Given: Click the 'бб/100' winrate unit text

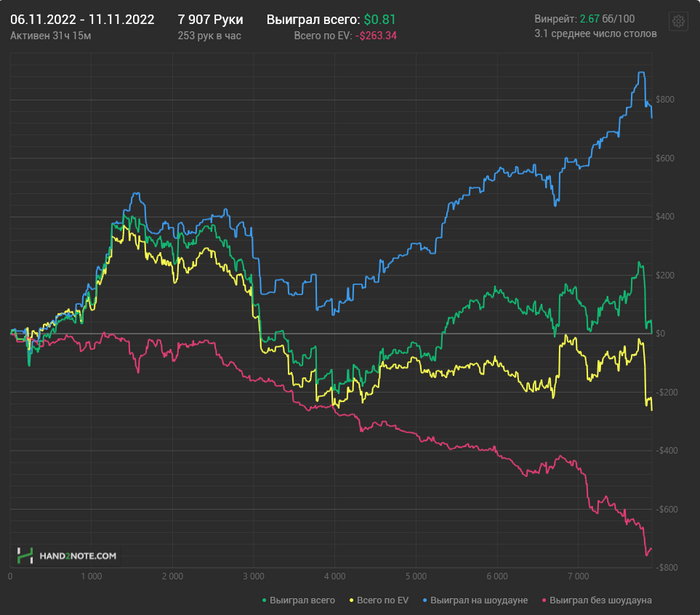Looking at the screenshot, I should tap(618, 19).
